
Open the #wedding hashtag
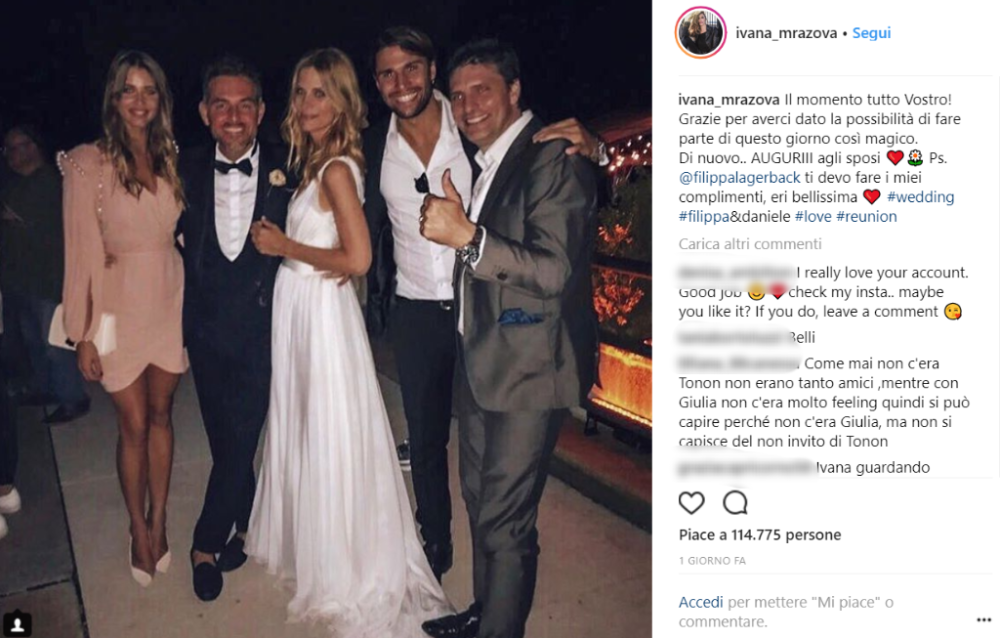click(920, 197)
